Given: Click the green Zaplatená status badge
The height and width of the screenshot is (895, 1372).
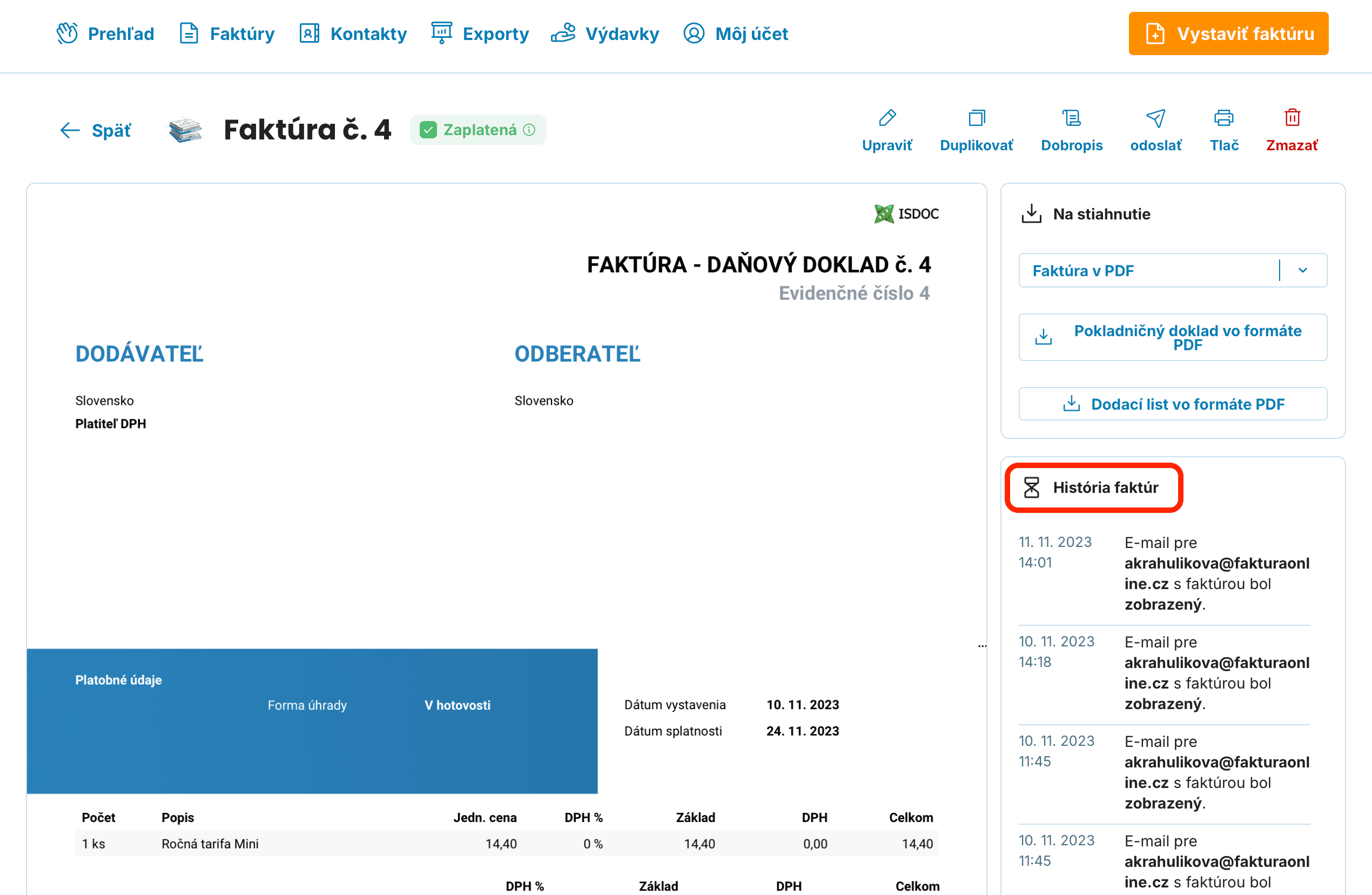Looking at the screenshot, I should coord(479,130).
